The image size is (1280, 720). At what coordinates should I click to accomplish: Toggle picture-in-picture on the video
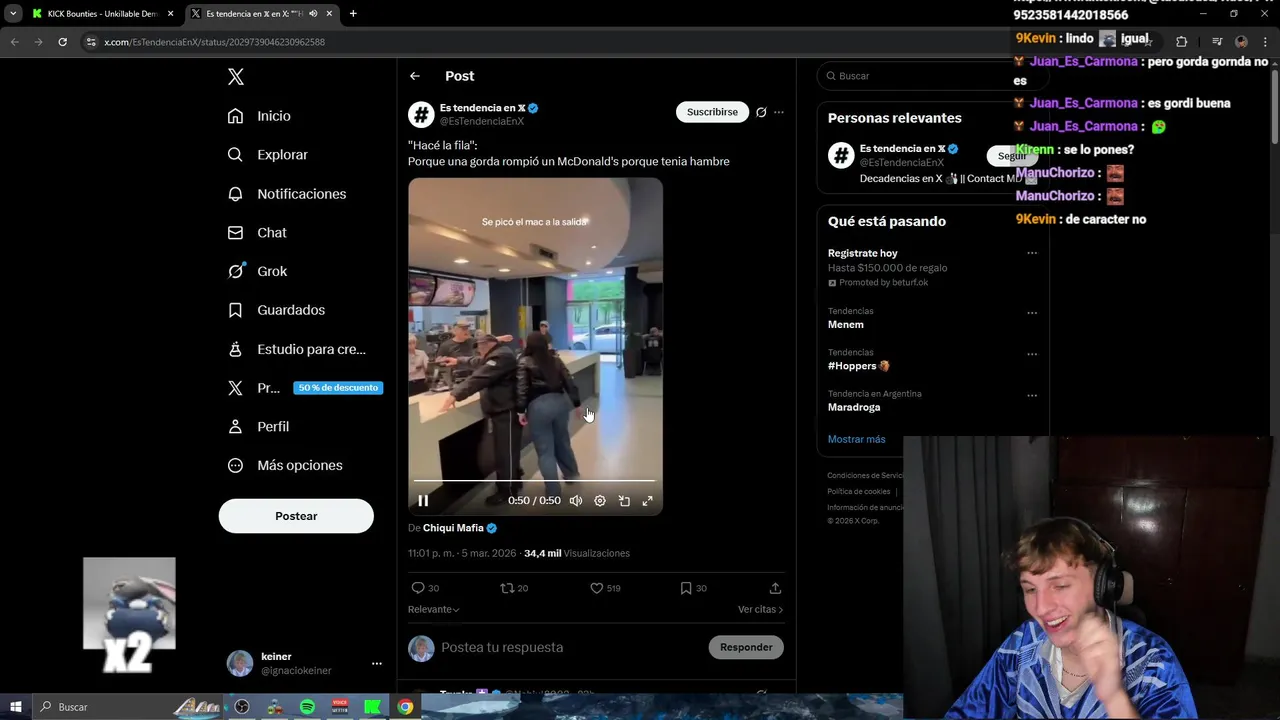pos(624,501)
